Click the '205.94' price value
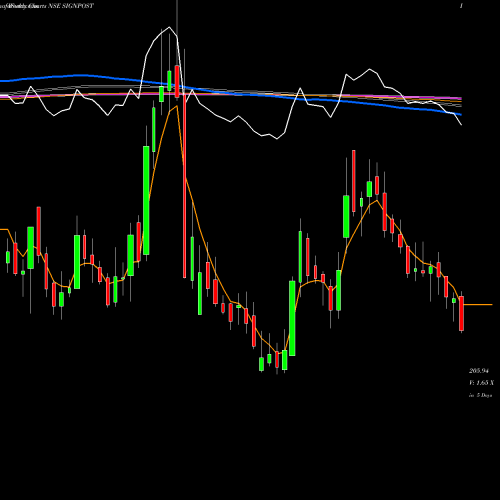Image resolution: width=500 pixels, height=500 pixels. point(479,371)
